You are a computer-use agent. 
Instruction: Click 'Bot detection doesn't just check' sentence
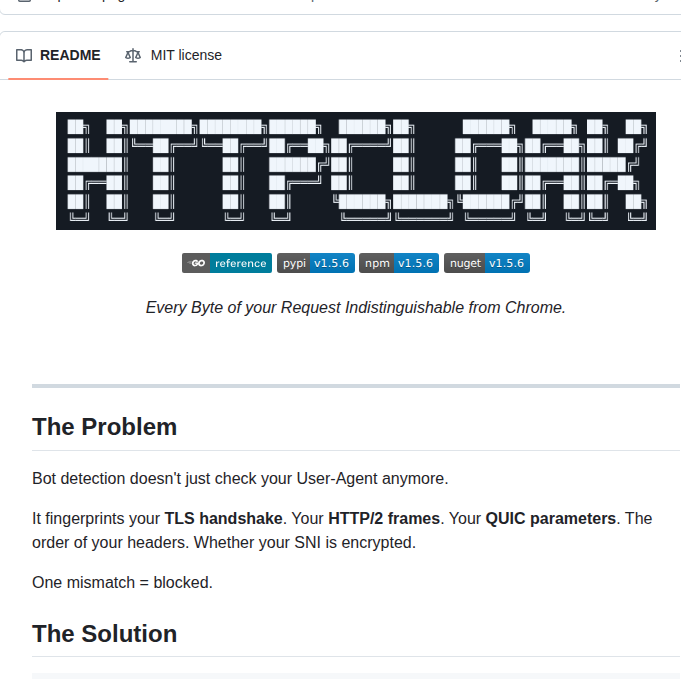pos(240,479)
